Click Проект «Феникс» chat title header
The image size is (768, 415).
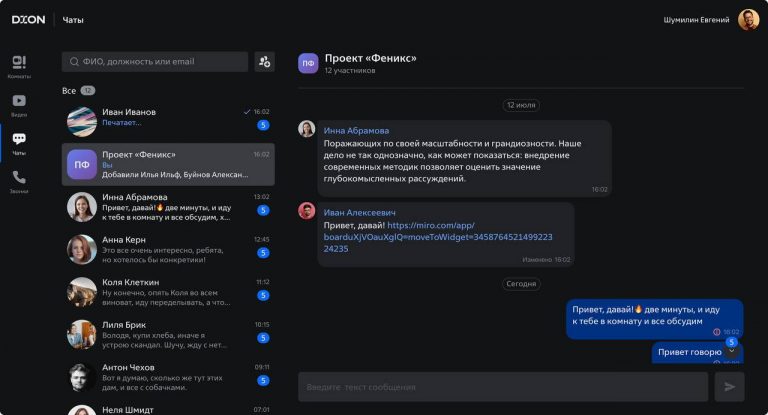pyautogui.click(x=370, y=58)
